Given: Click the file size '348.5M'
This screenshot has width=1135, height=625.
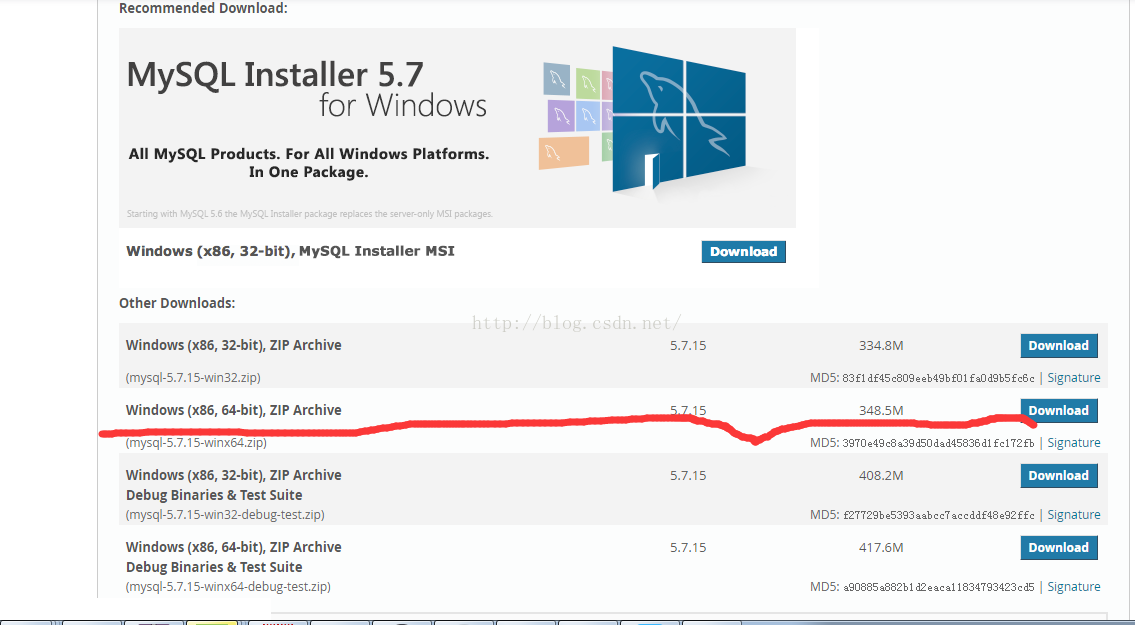Looking at the screenshot, I should tap(881, 411).
